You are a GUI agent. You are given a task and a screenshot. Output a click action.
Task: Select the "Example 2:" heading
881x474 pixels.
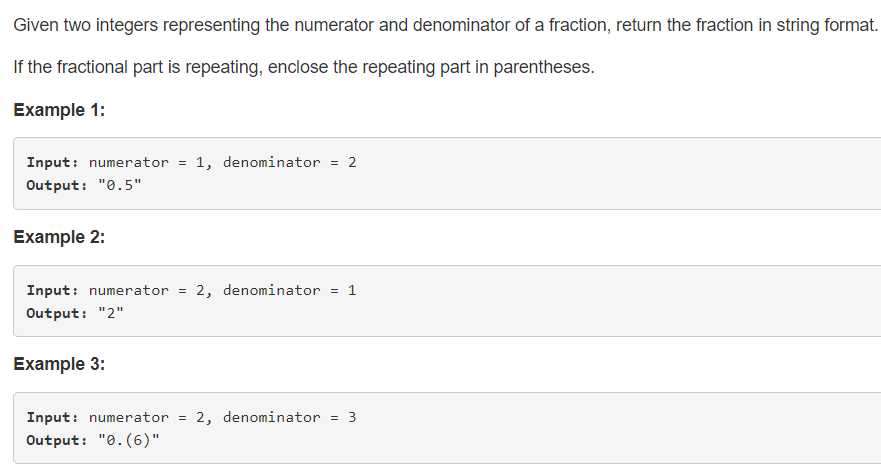coord(59,237)
